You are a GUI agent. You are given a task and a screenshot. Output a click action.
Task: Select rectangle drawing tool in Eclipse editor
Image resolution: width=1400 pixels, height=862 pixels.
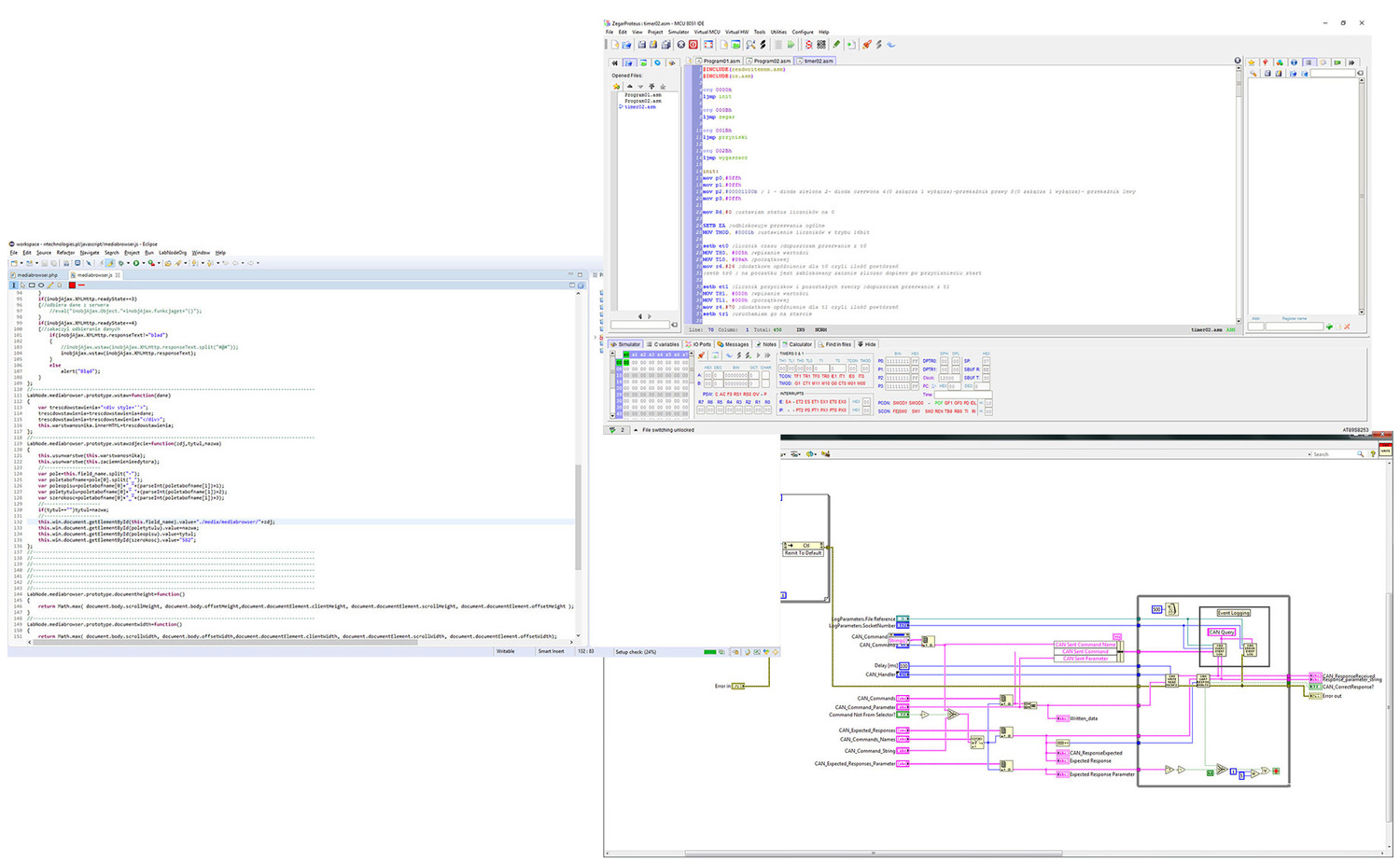click(32, 285)
